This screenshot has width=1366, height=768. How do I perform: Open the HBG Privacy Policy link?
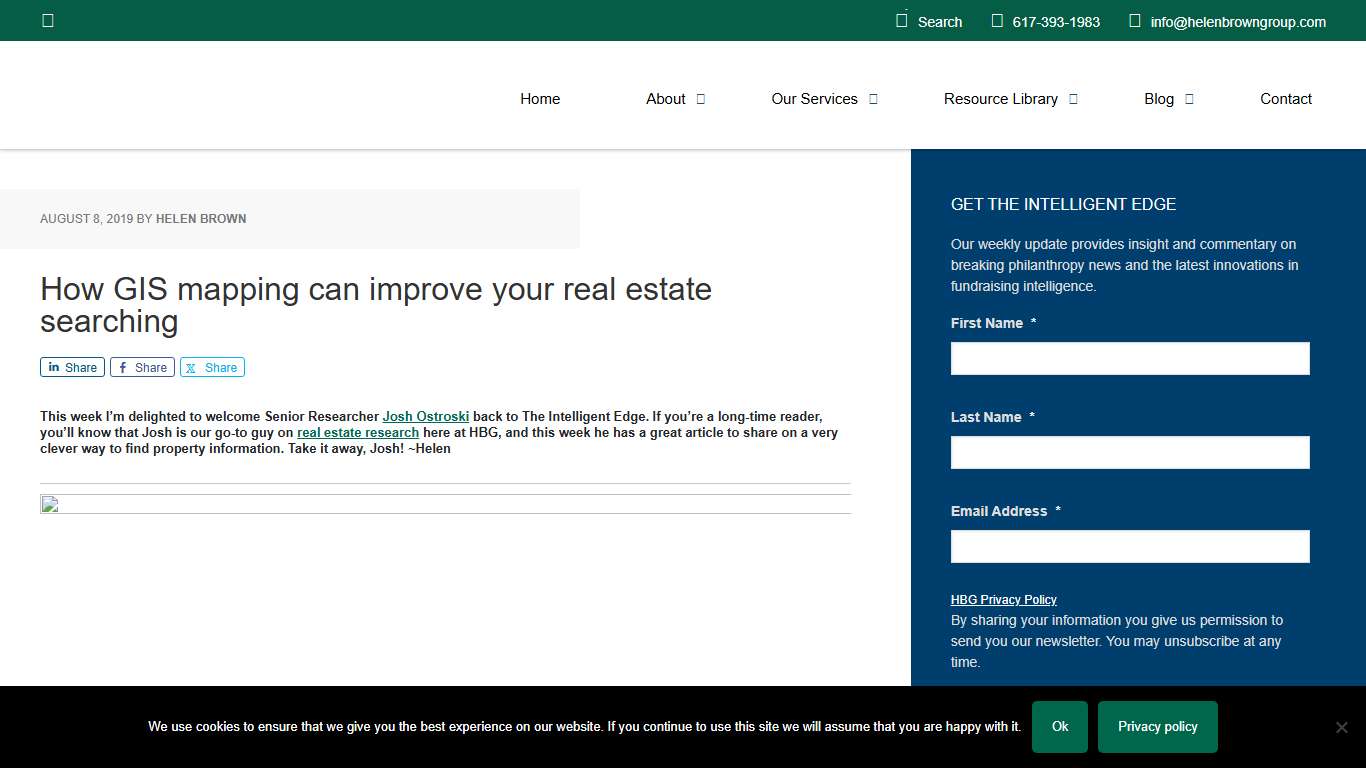[1003, 599]
